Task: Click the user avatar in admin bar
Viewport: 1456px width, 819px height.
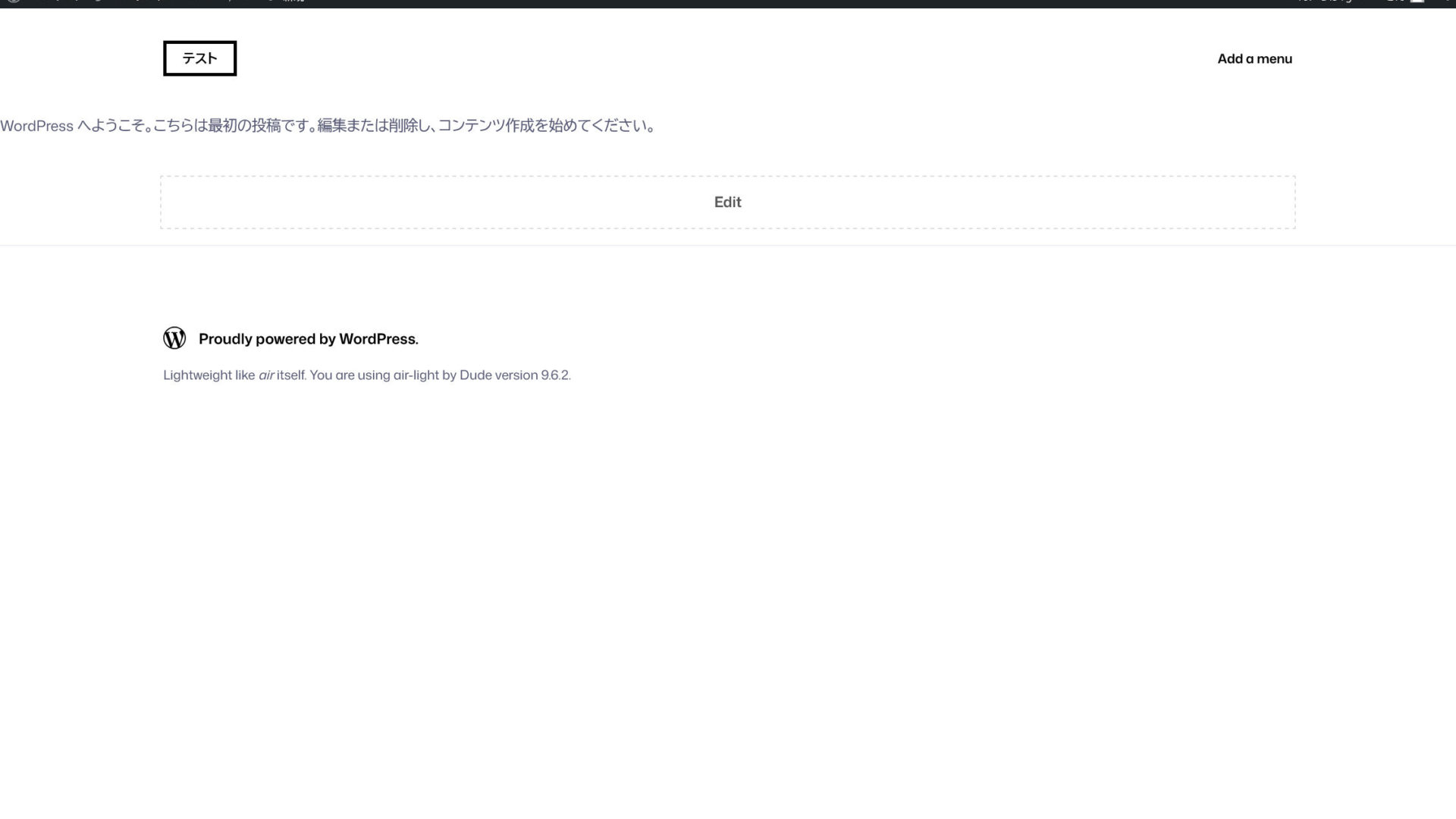Action: click(1417, 2)
